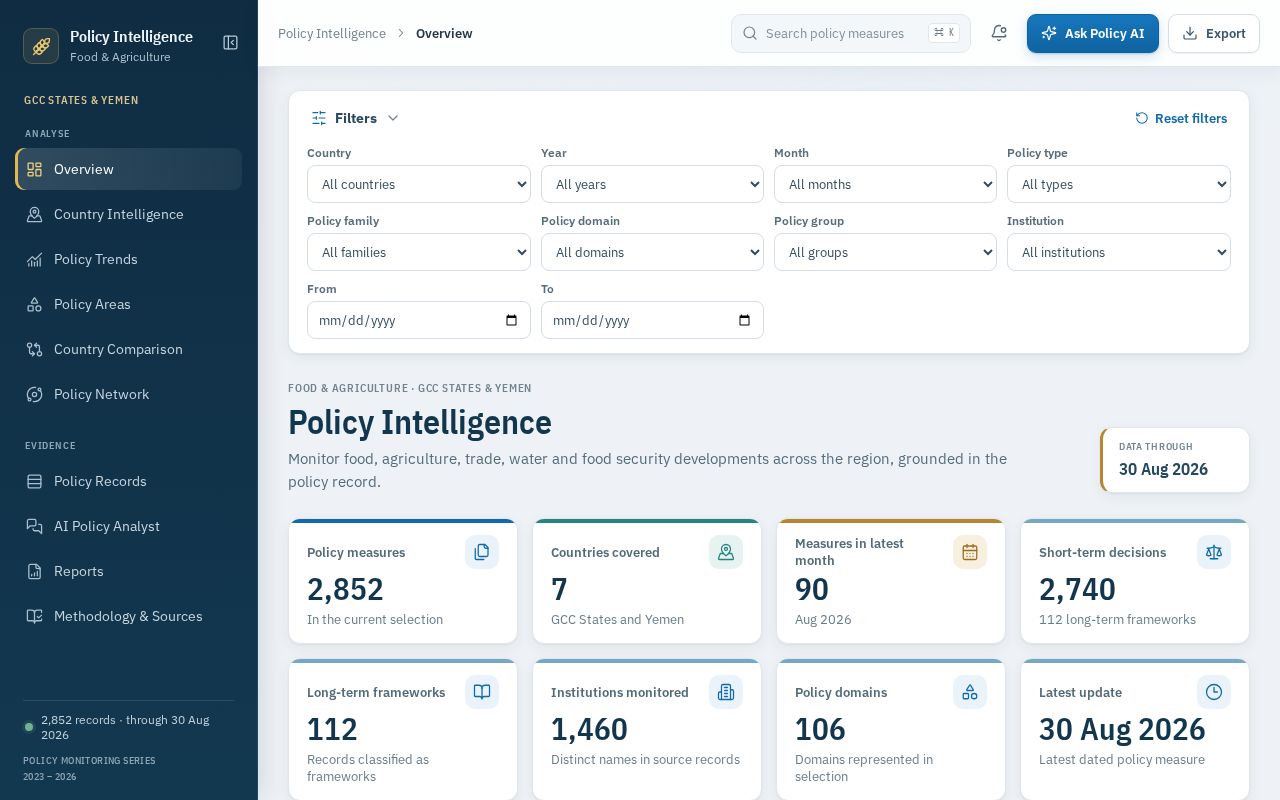Screen dimensions: 1280x800
Task: Click the scales icon on Short-term decisions
Action: [x=1214, y=552]
